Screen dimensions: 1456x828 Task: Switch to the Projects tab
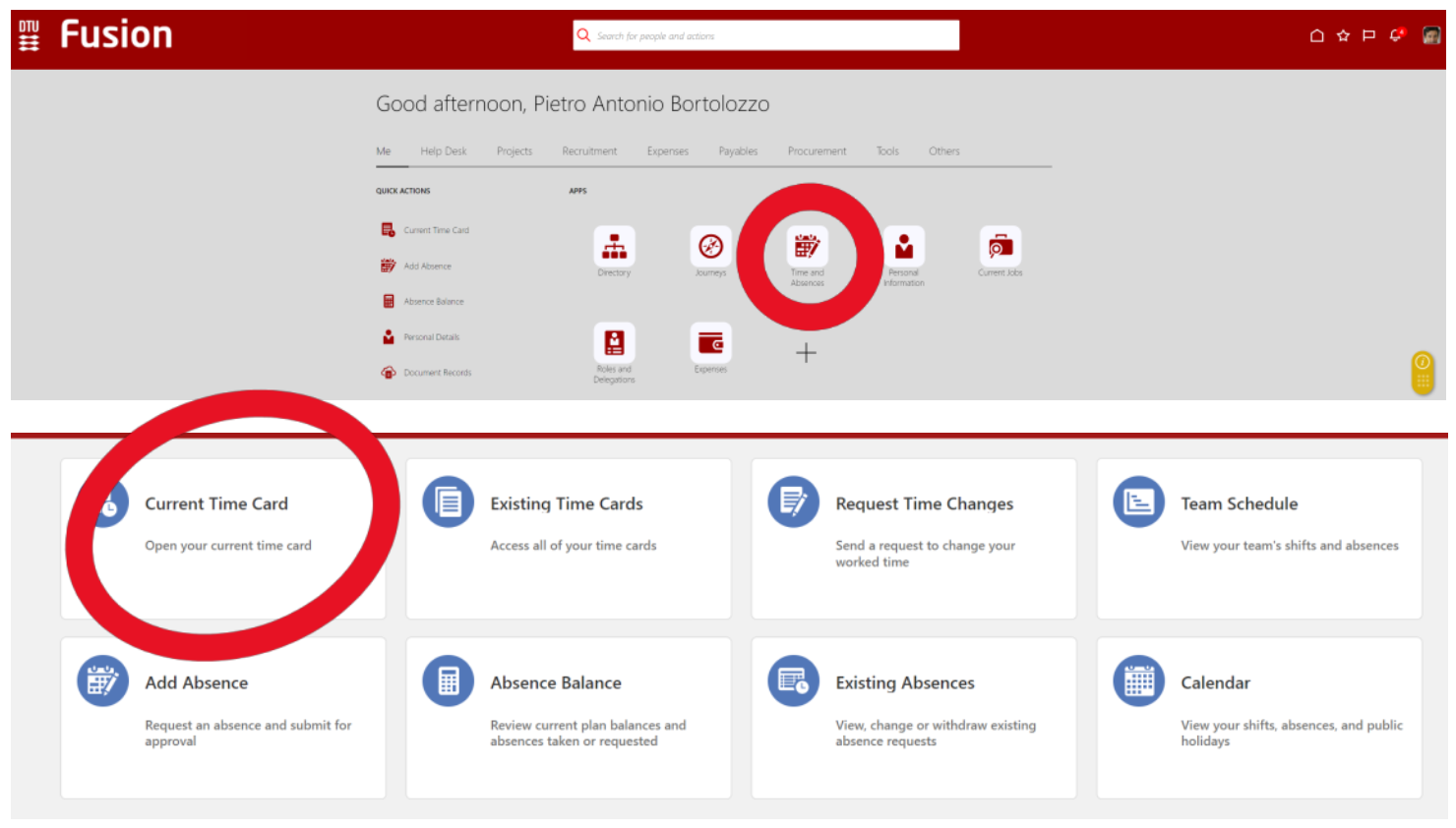click(515, 151)
